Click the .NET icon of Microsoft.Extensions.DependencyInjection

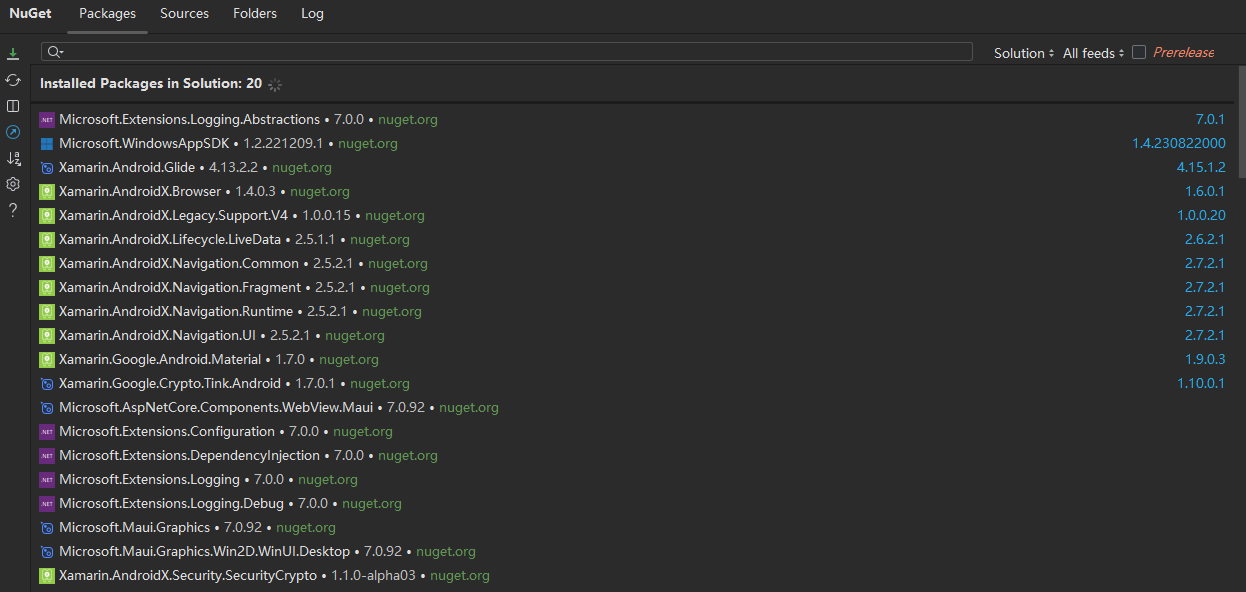click(46, 455)
